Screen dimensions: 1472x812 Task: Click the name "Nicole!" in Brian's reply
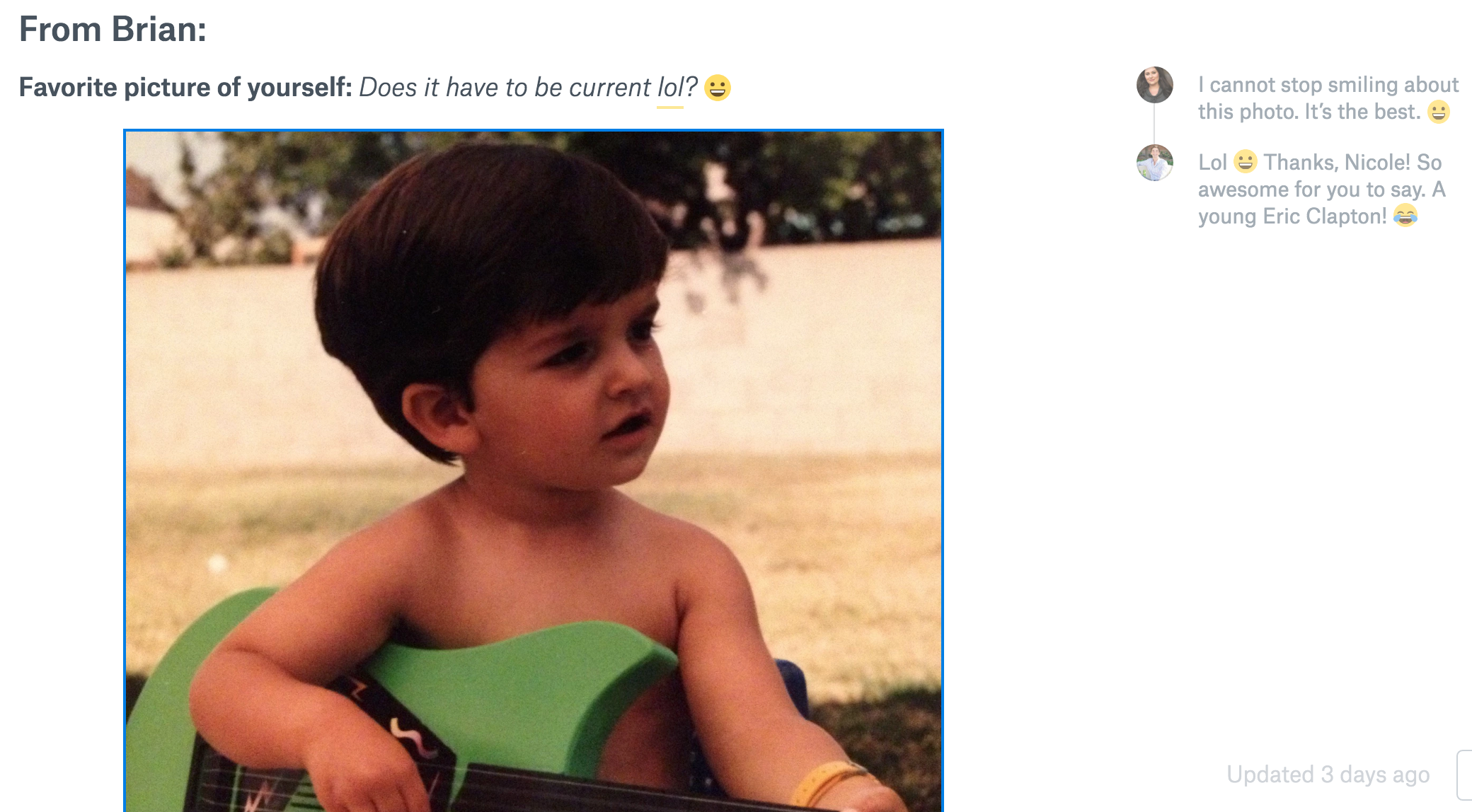point(1377,163)
